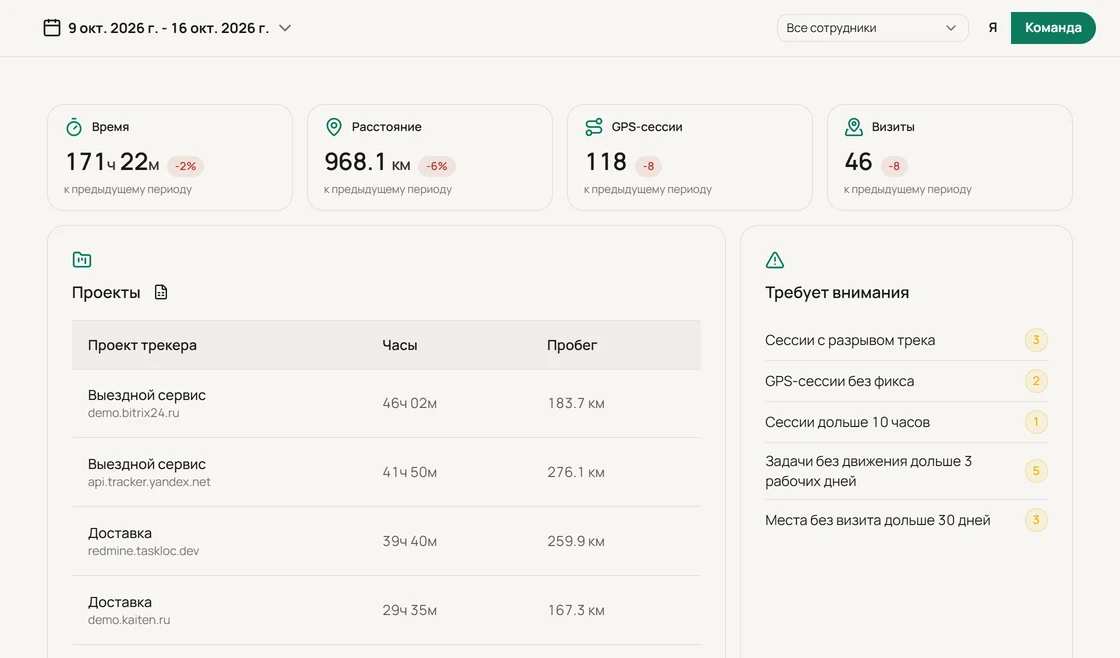Screen dimensions: 1120x658
Task: Click the stopwatch icon on the Время card
Action: [74, 127]
